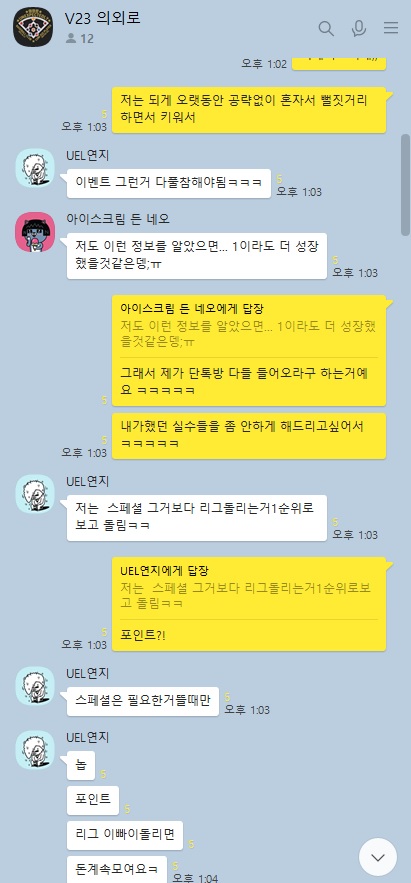
Task: Open UEL연지 avatar beside 스페셜은 필요한거뜰때만
Action: 35,686
